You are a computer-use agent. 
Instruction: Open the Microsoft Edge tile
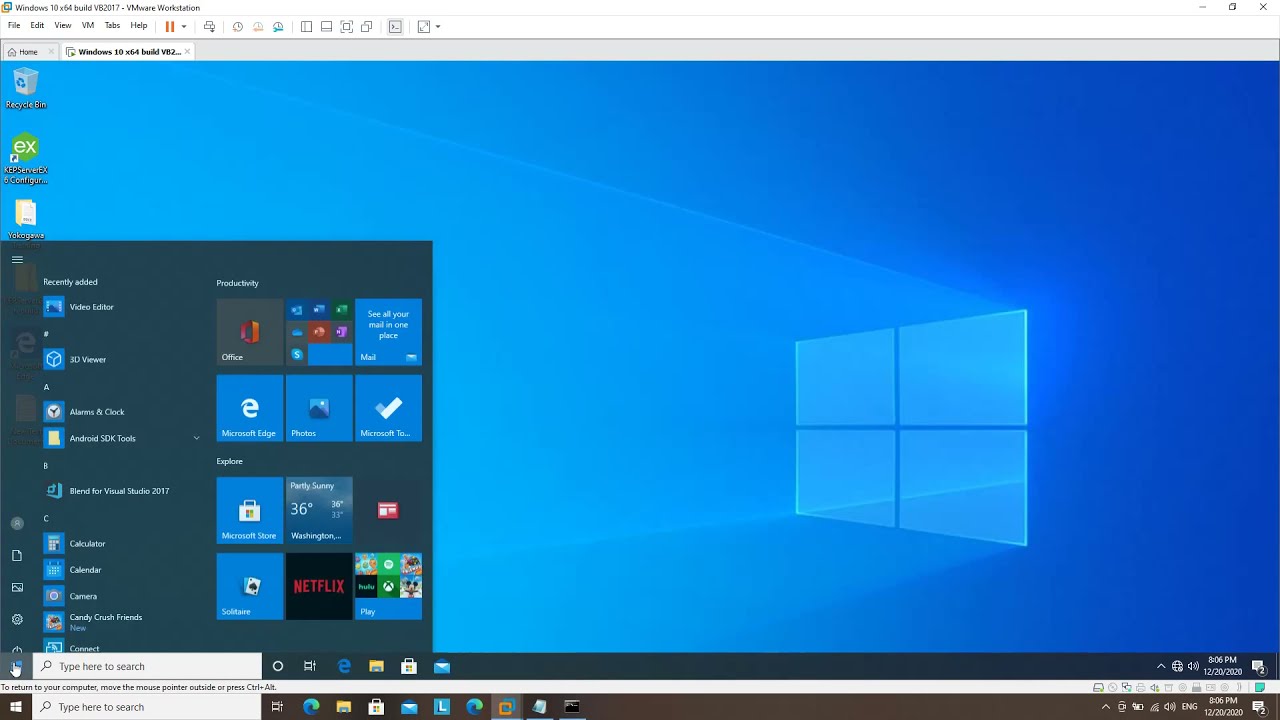pos(250,408)
